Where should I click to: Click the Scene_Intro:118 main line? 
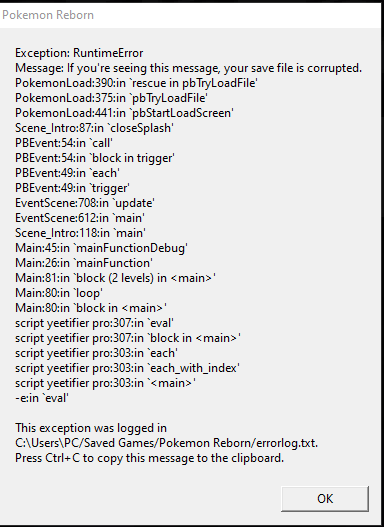pyautogui.click(x=80, y=233)
